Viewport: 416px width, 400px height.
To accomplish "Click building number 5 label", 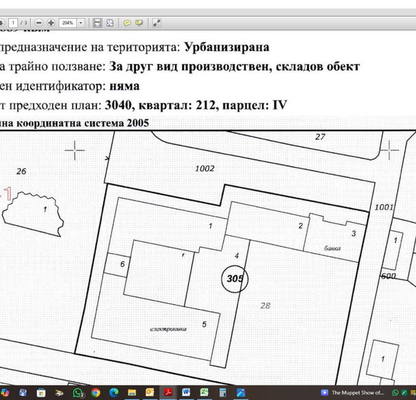I will [x=204, y=324].
